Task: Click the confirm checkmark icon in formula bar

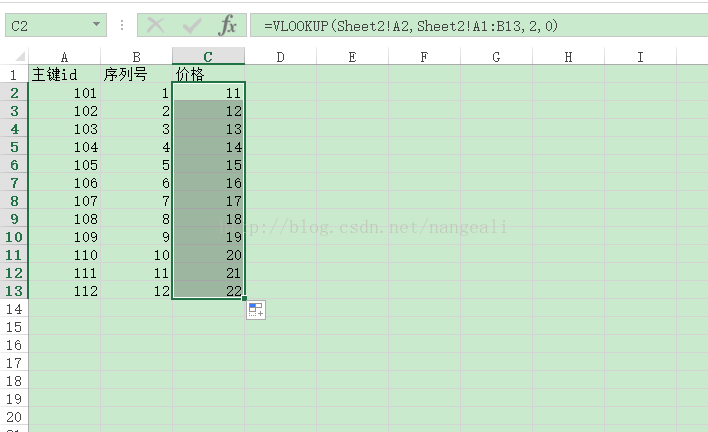Action: [191, 25]
